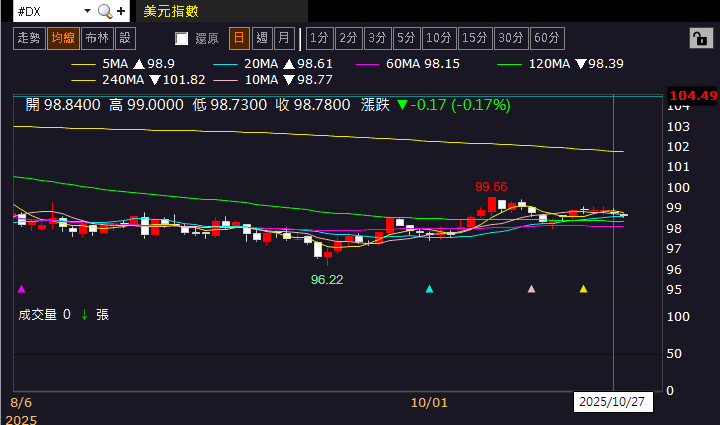This screenshot has width=720, height=425.
Task: Click the 96.22 low price label
Action: 327,280
